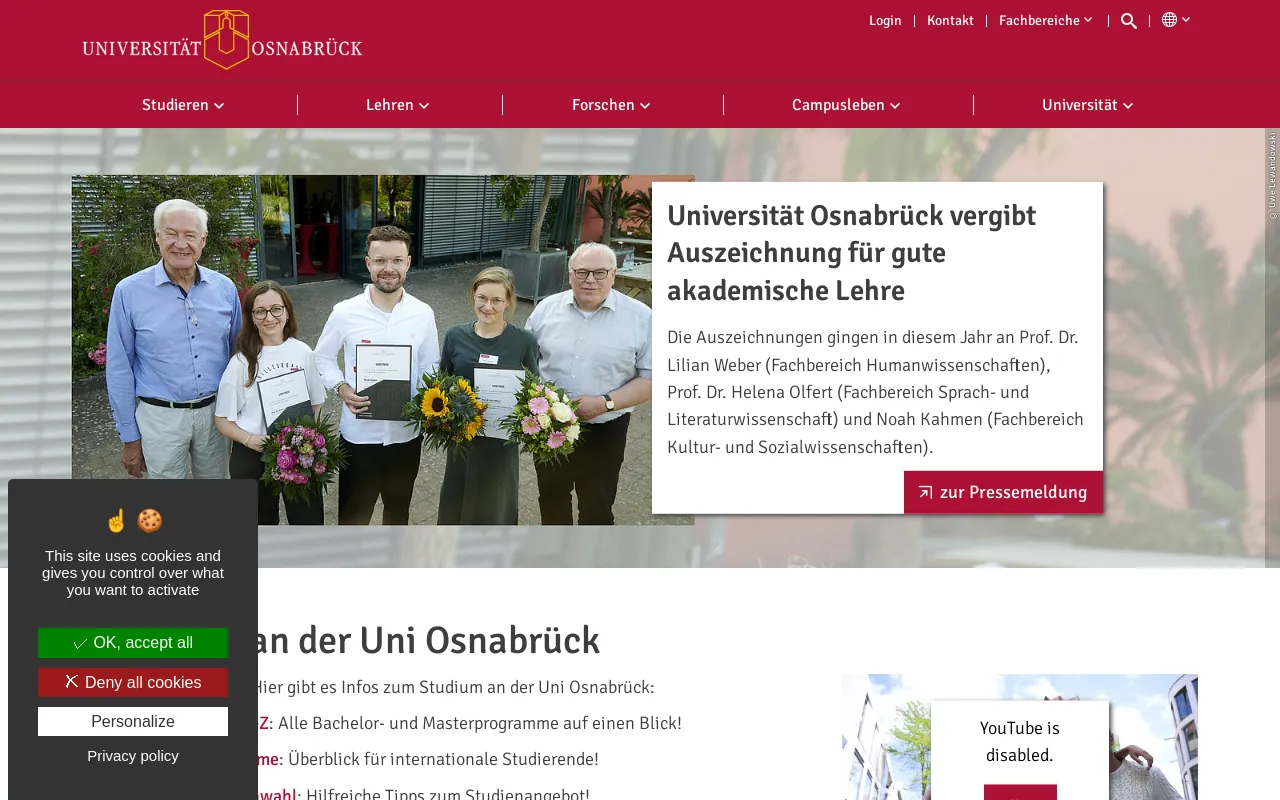
Task: Open the search magnifier icon
Action: click(1129, 21)
